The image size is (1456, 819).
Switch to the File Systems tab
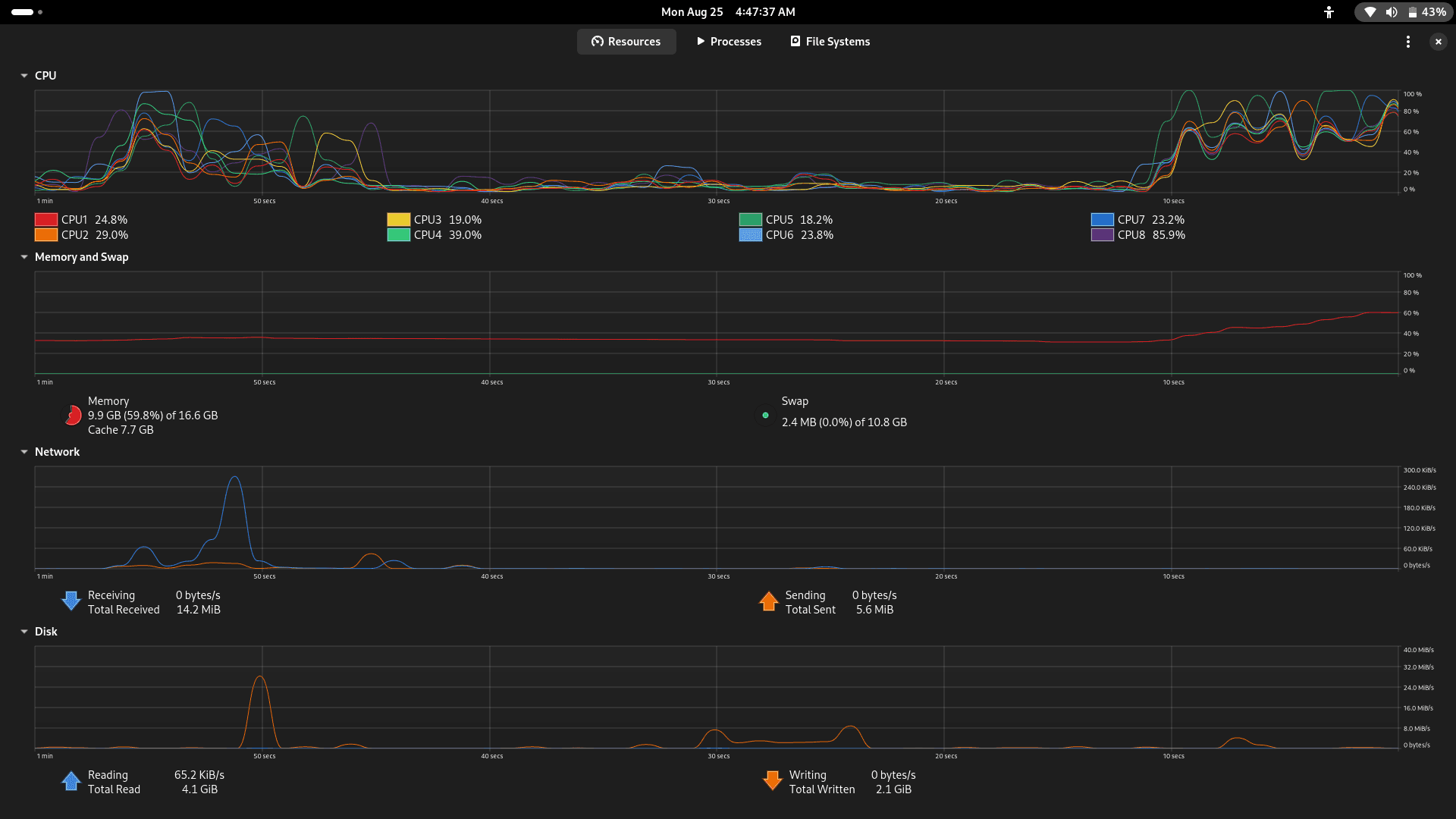830,42
